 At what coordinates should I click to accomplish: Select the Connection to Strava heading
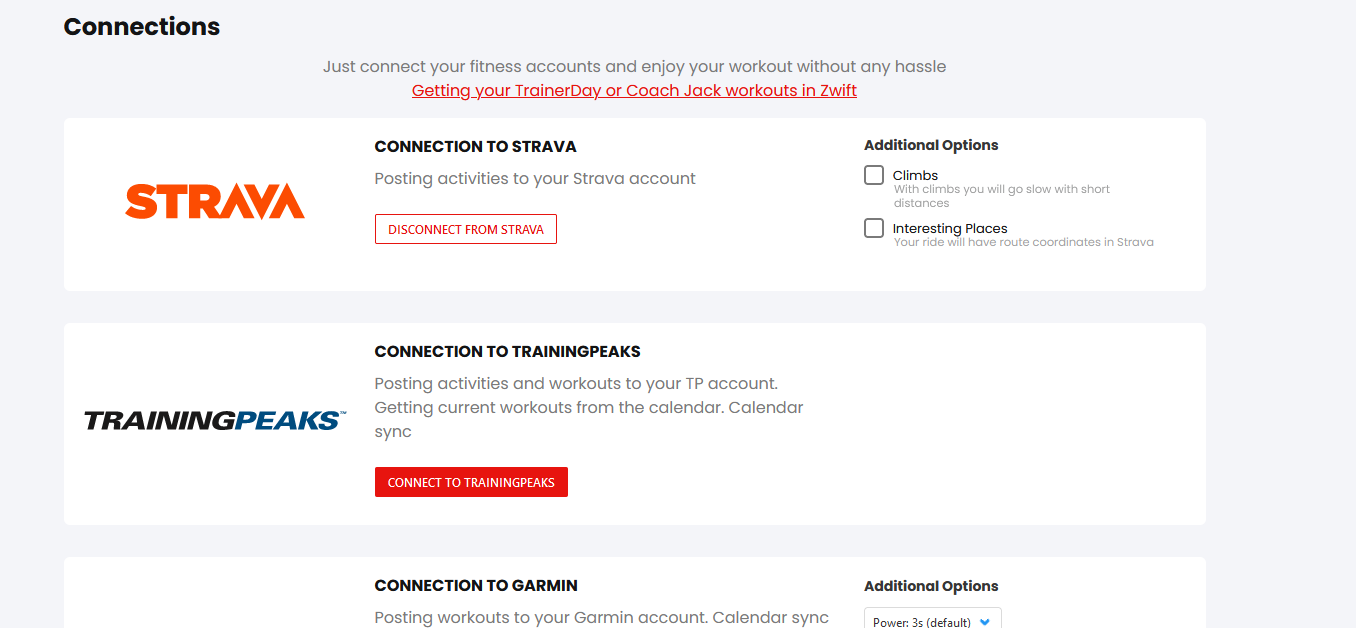pyautogui.click(x=475, y=146)
